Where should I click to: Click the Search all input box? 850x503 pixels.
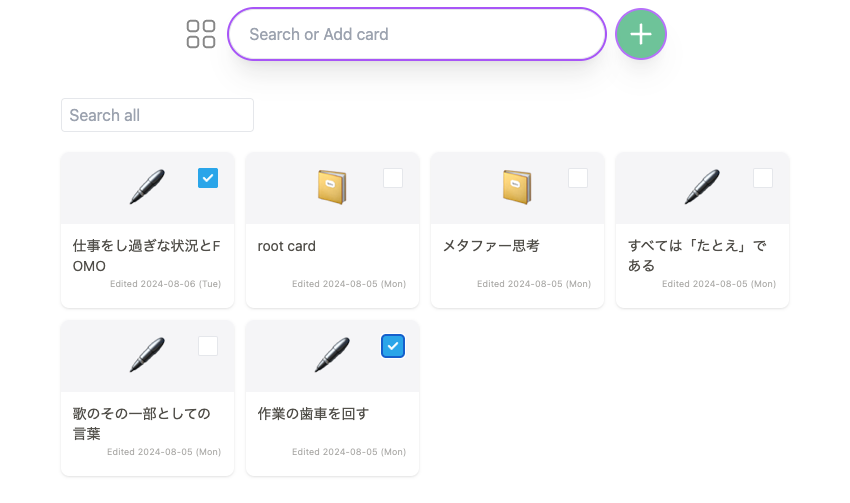157,115
